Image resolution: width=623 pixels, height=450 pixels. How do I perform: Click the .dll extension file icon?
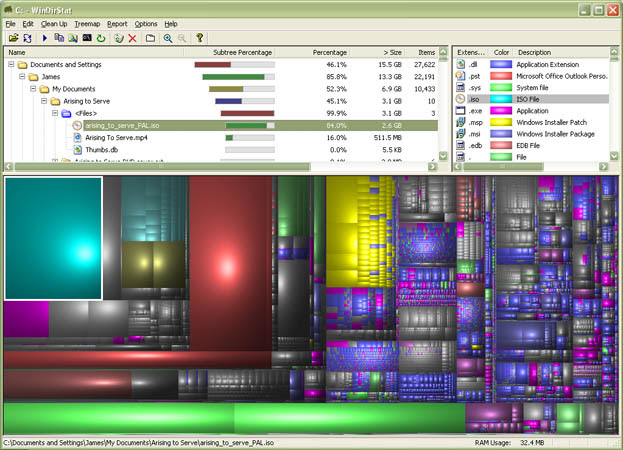(x=460, y=64)
